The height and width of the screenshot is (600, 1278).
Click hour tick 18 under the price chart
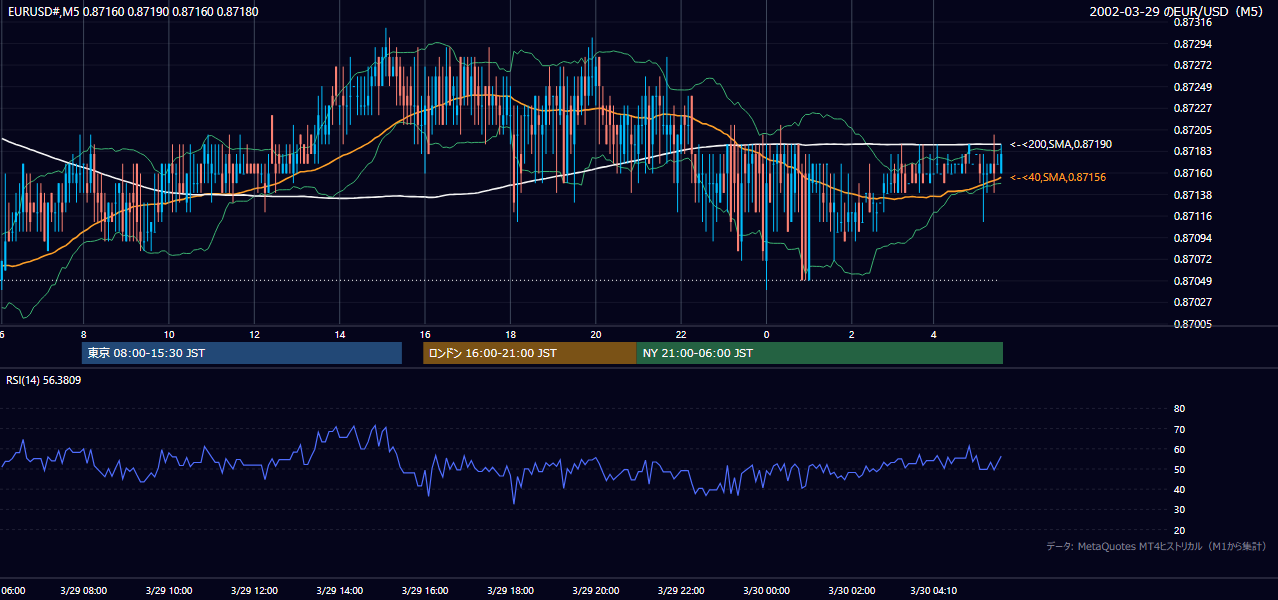(x=510, y=334)
